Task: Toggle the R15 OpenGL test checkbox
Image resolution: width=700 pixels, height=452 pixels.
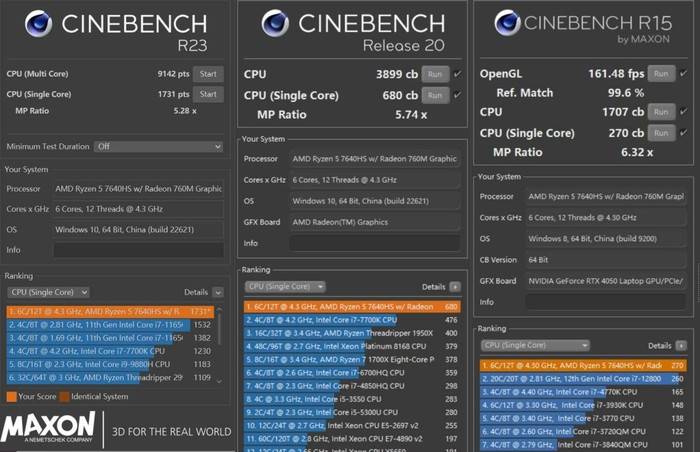Action: [683, 73]
